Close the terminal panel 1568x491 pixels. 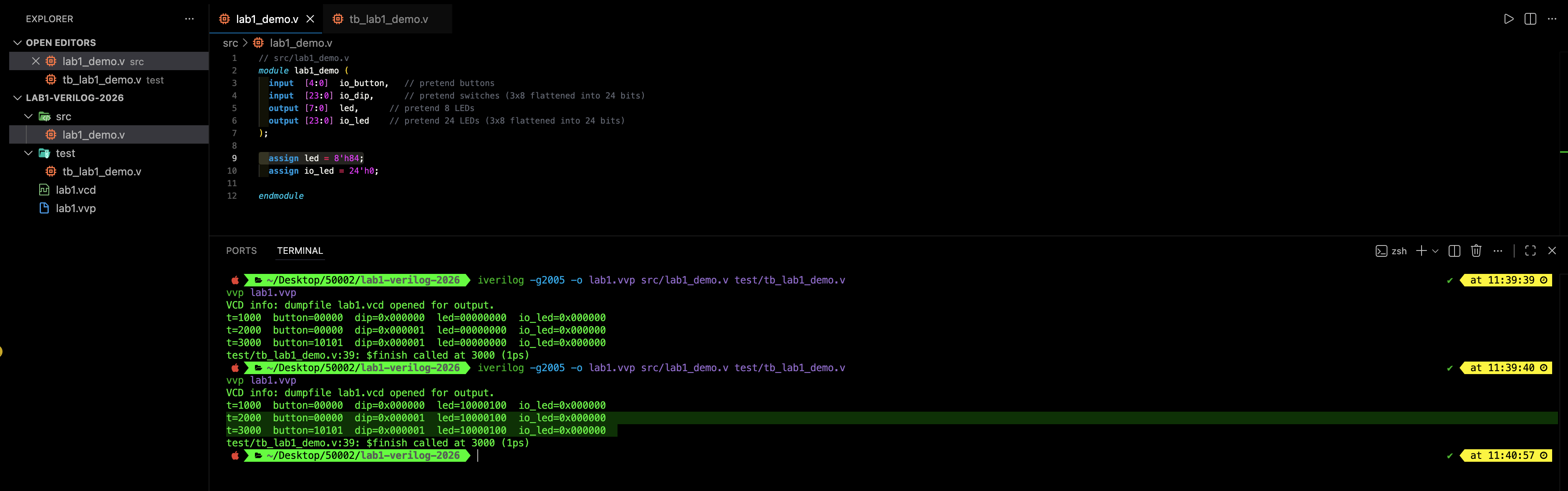(x=1552, y=251)
